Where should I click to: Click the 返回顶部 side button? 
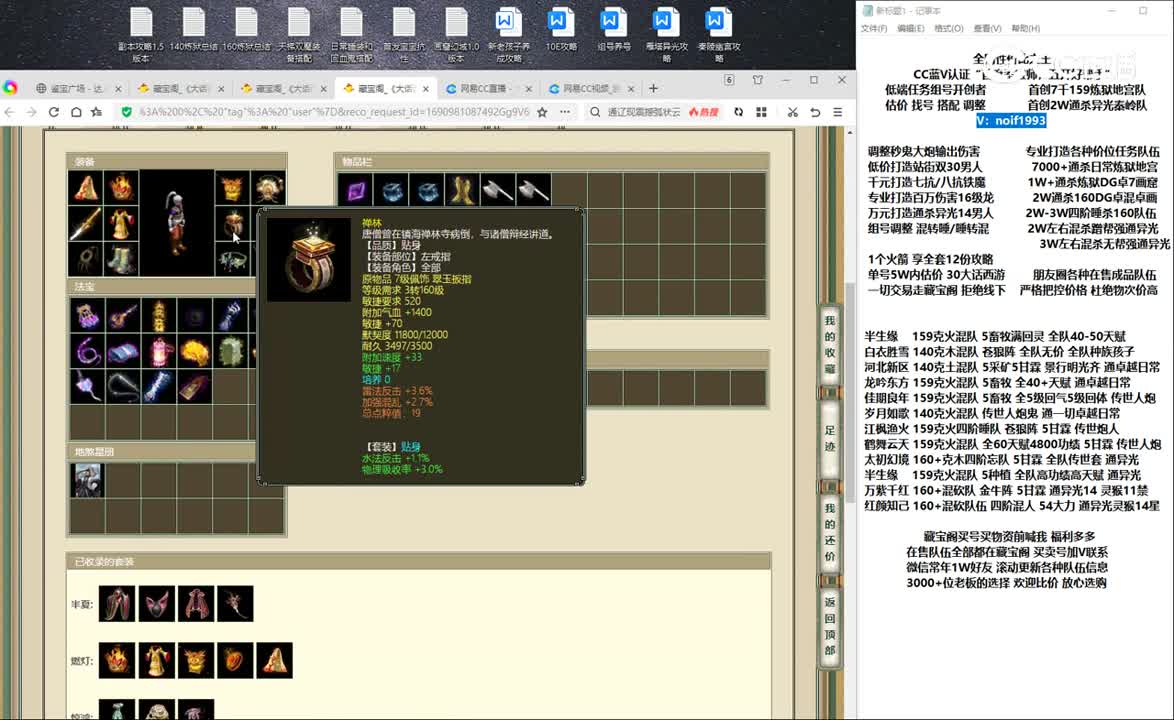tap(830, 626)
